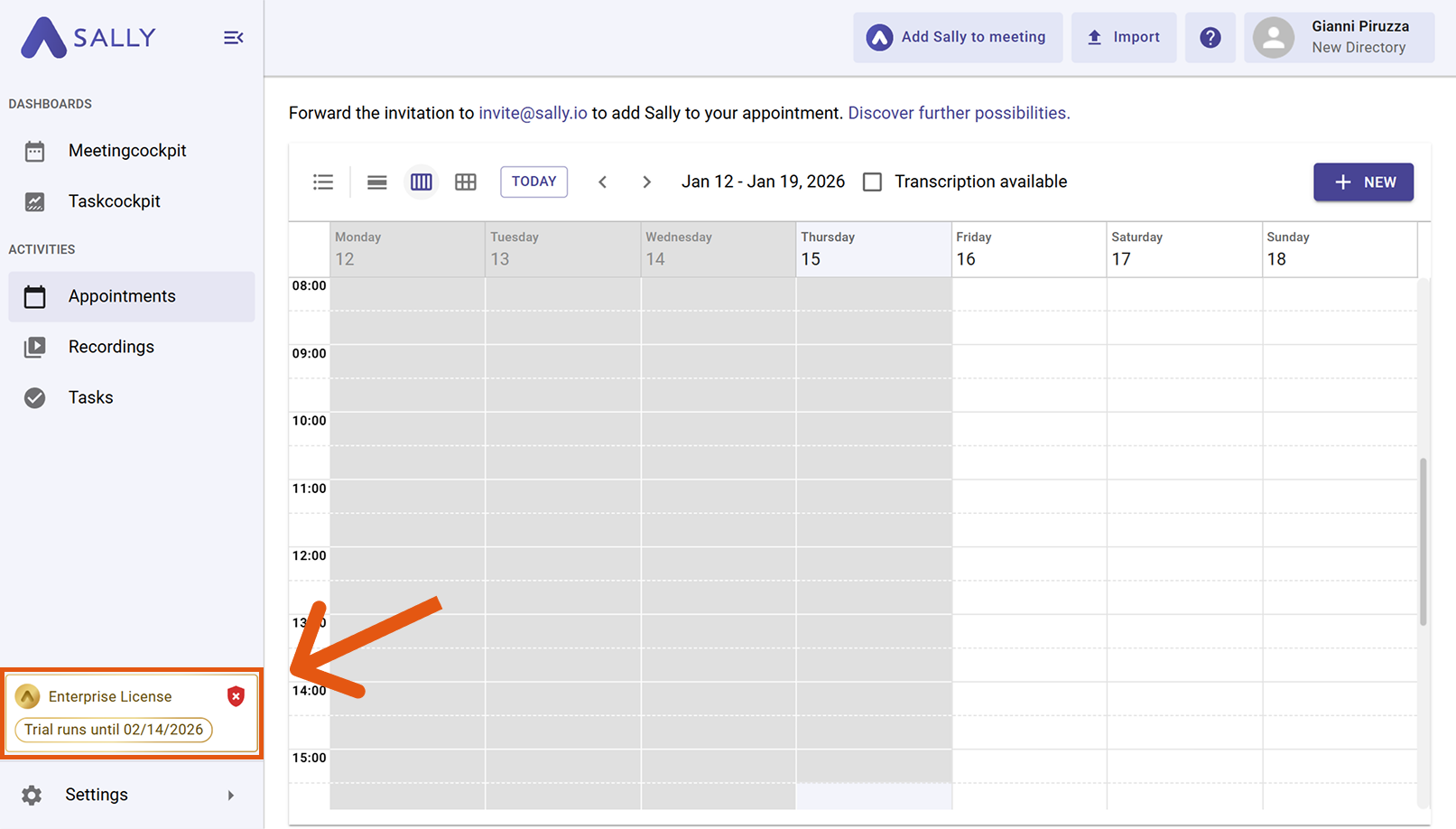Open the Taskcockpit dashboard

click(114, 201)
